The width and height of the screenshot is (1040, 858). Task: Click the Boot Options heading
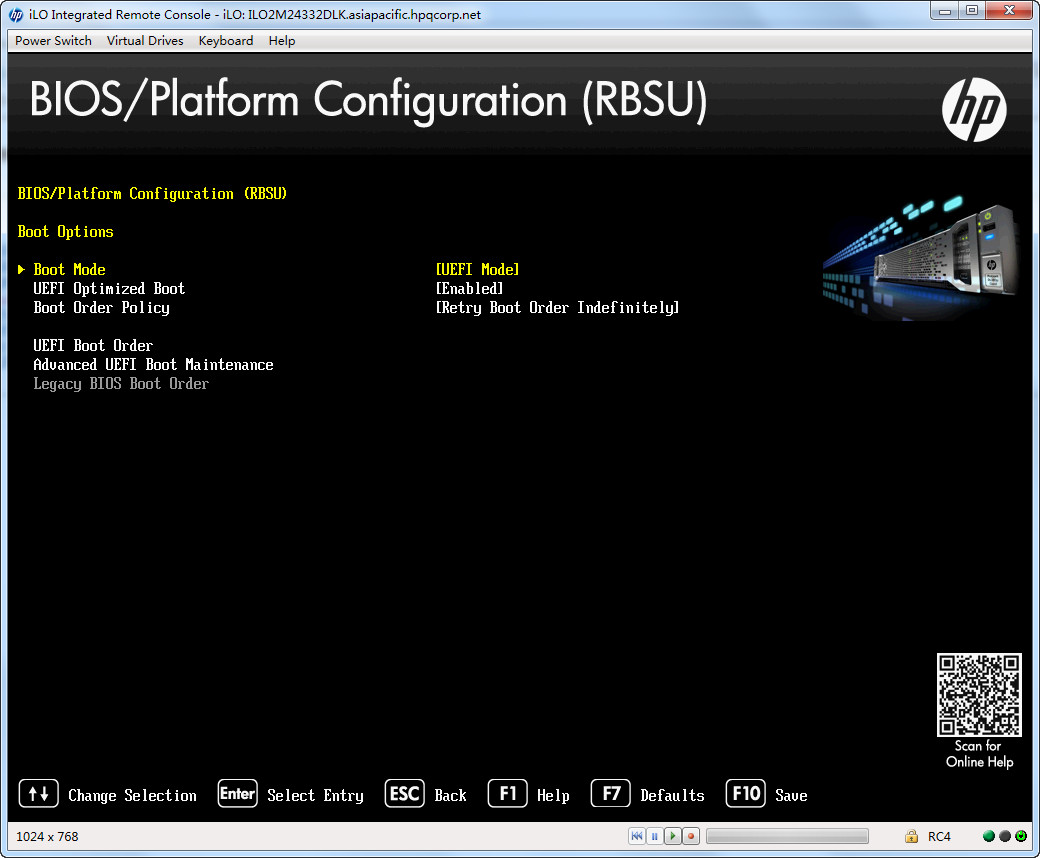(x=65, y=231)
